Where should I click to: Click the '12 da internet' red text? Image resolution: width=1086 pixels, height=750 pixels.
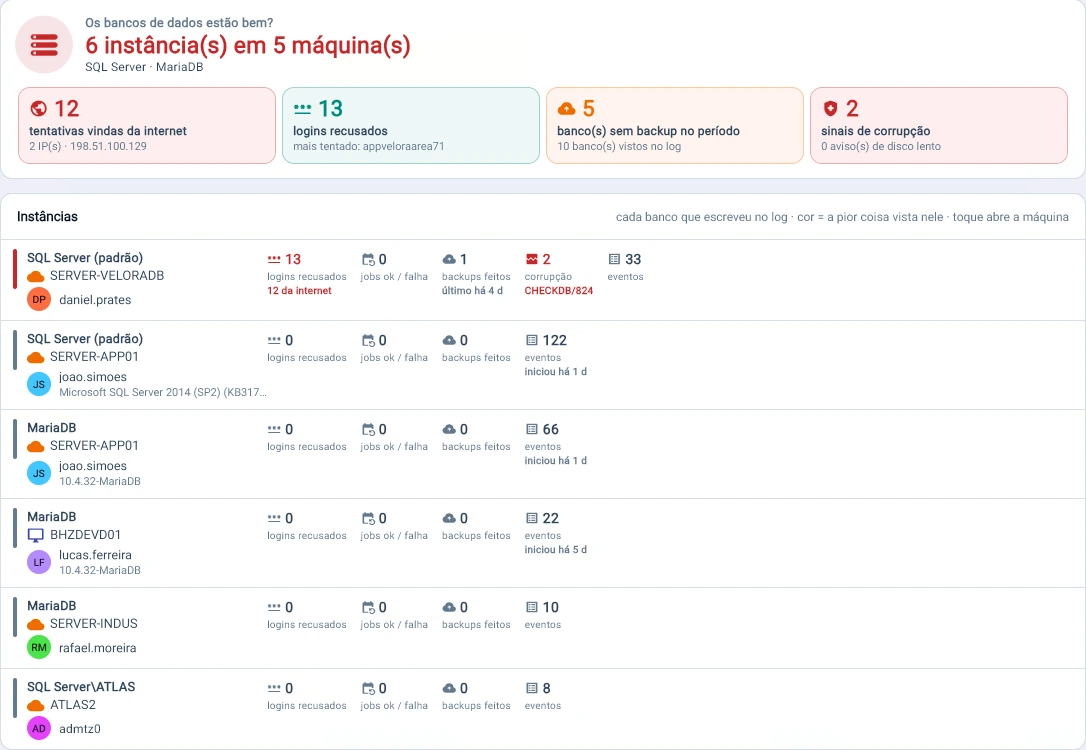299,291
